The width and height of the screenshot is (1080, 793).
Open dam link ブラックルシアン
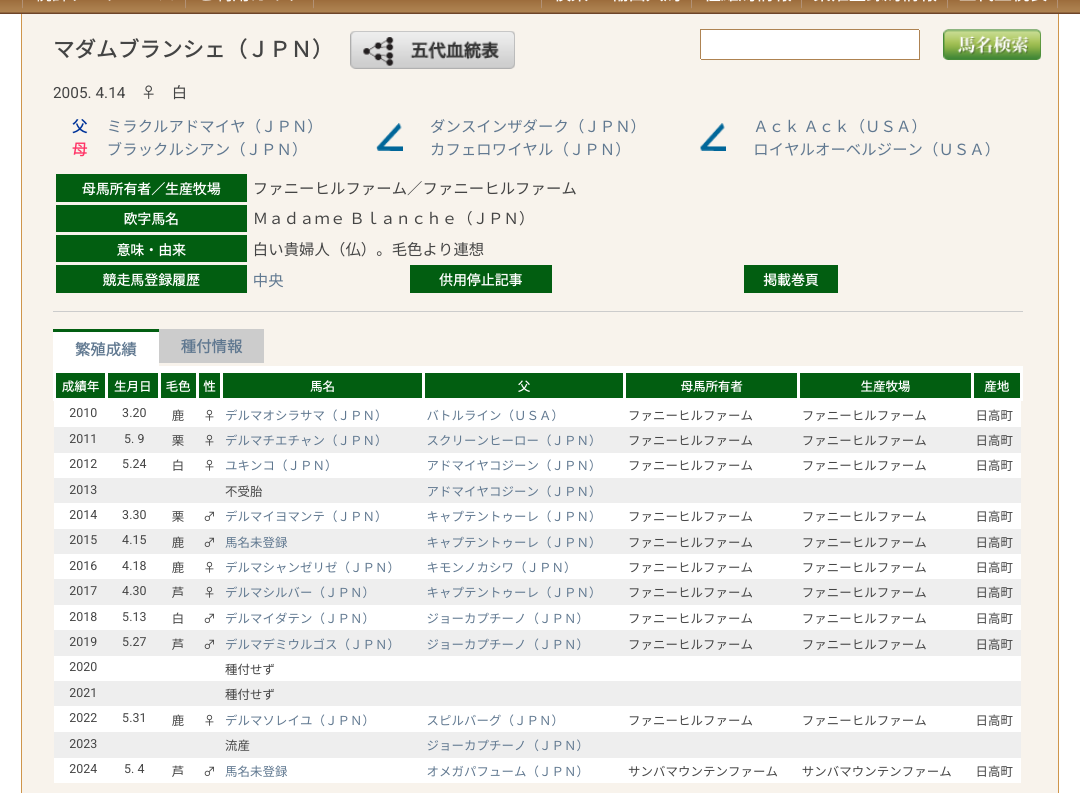(204, 149)
